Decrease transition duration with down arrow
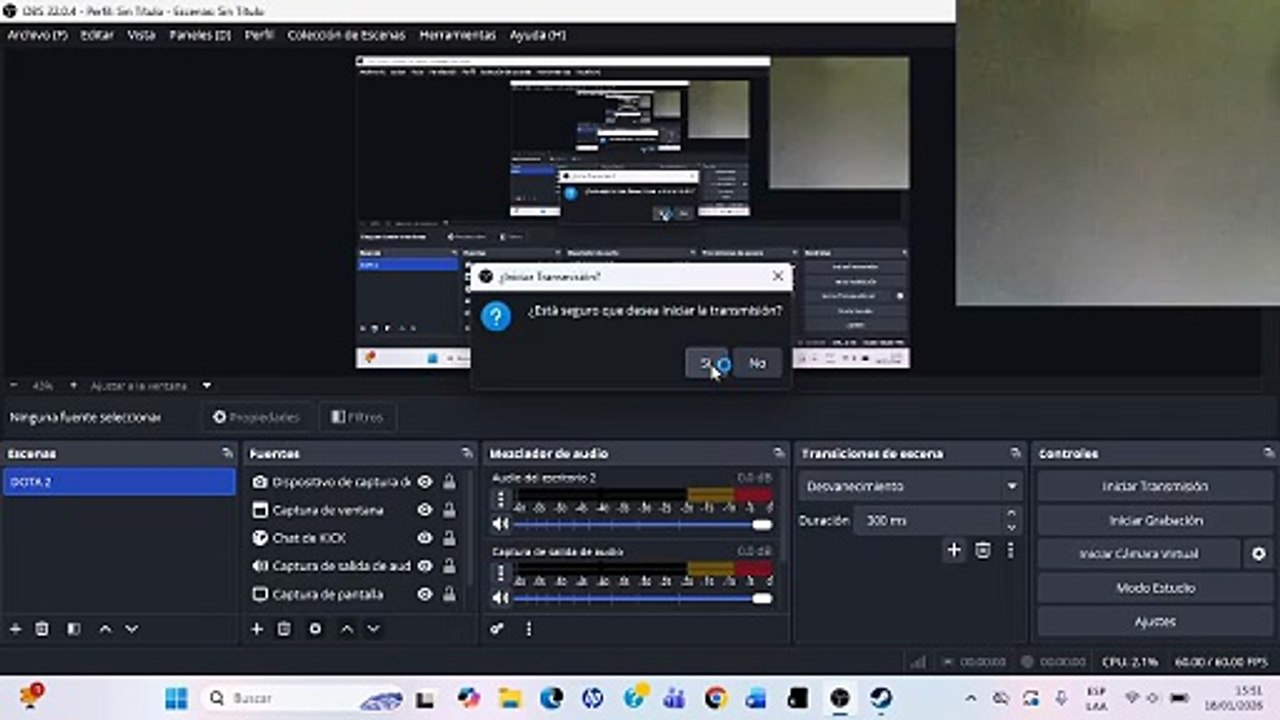This screenshot has height=720, width=1280. coord(1011,527)
